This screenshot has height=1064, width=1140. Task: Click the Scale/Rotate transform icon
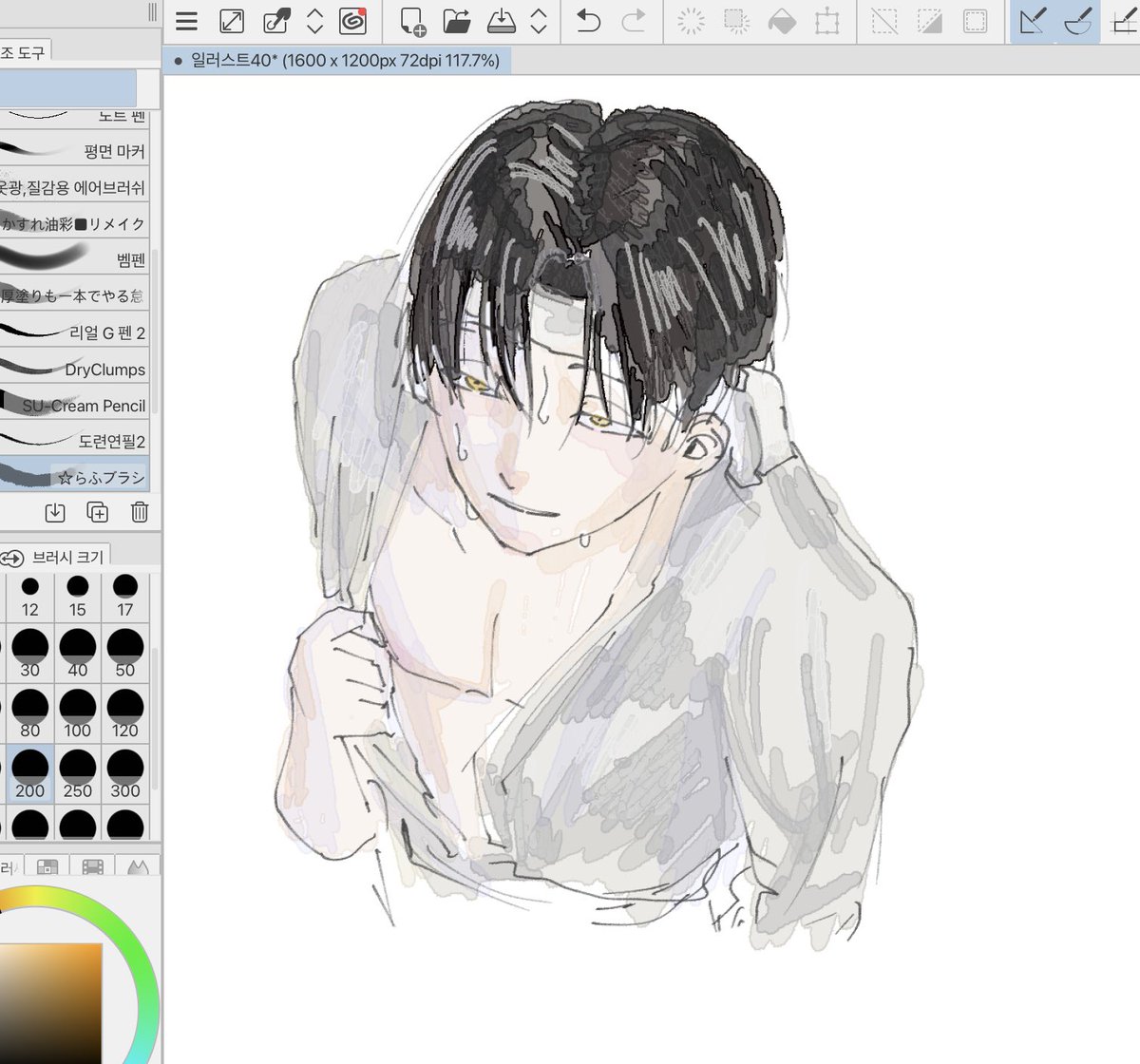(827, 21)
